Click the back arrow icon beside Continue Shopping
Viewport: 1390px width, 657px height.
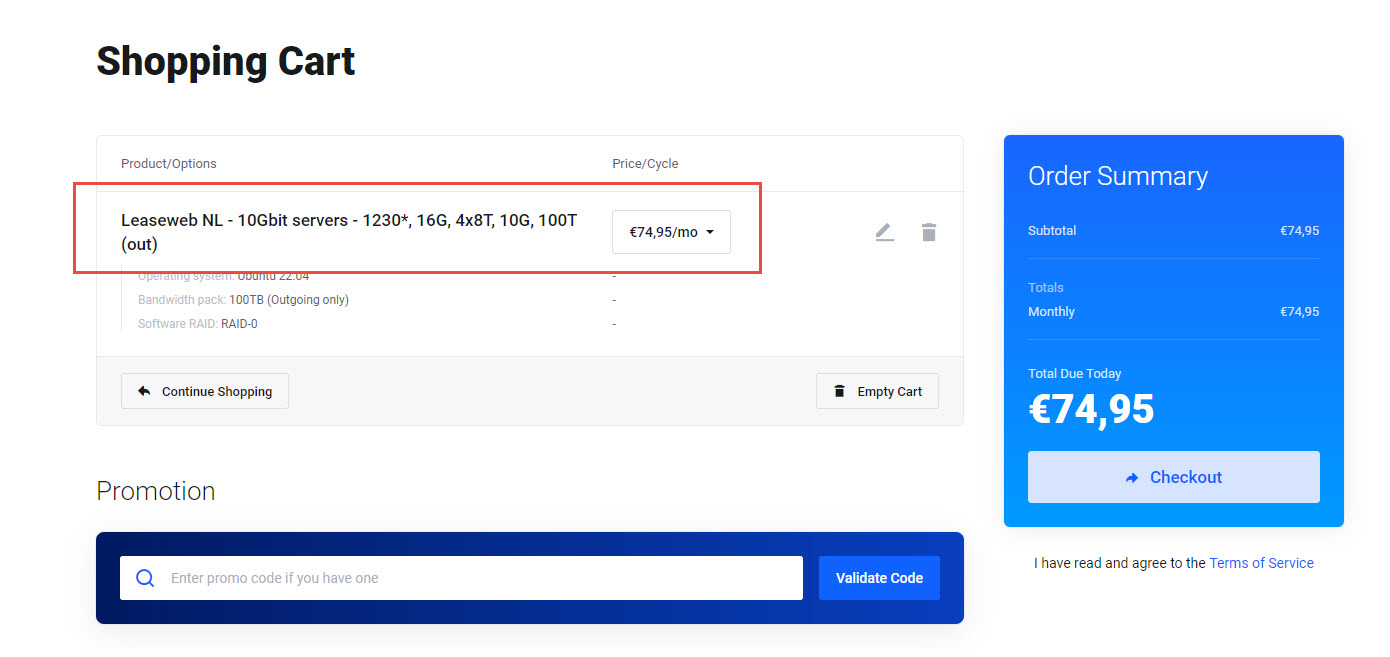coord(144,392)
